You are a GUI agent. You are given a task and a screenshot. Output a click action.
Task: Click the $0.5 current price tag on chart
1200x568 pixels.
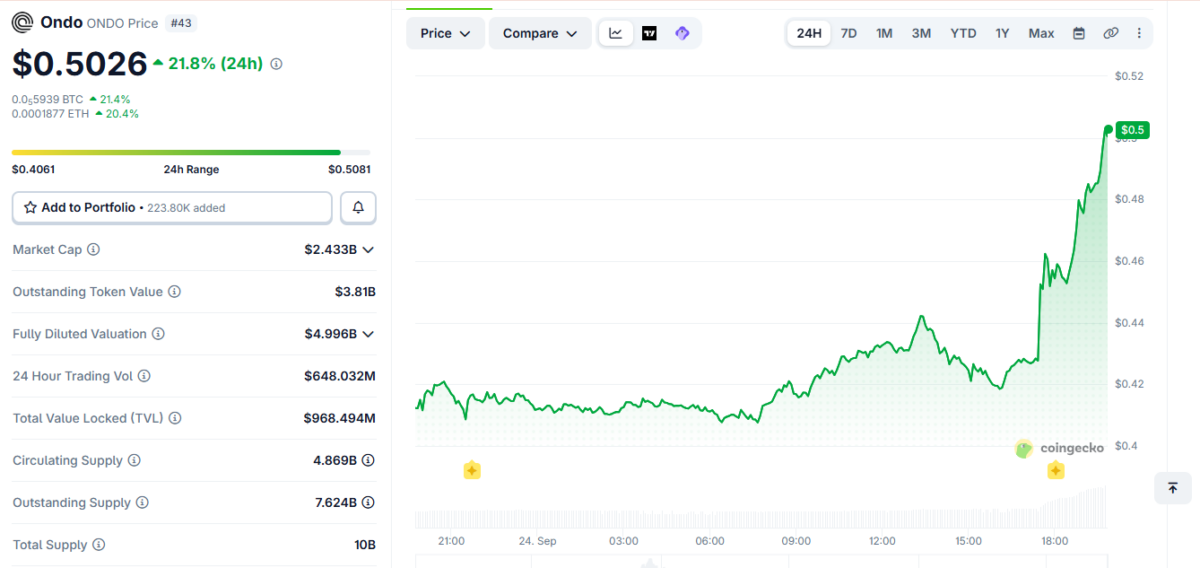click(1133, 130)
